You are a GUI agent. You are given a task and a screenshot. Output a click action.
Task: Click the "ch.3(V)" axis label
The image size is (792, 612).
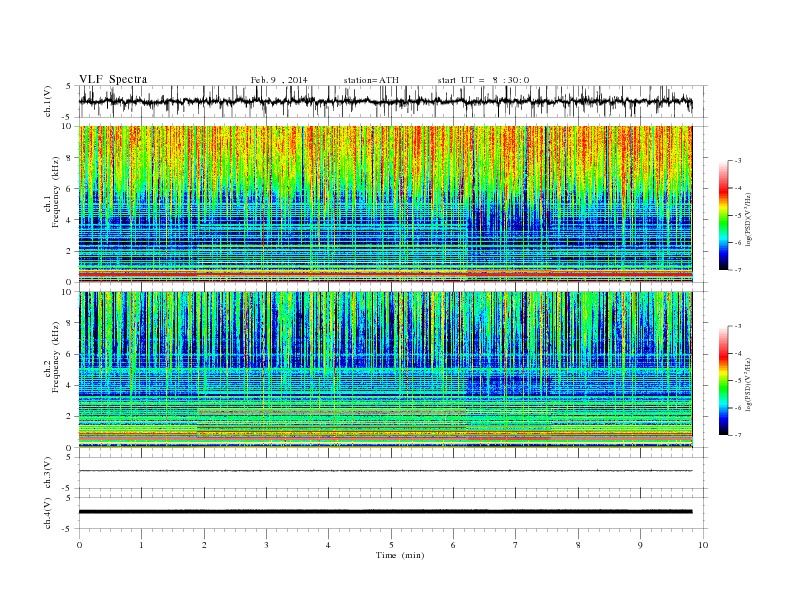click(x=48, y=473)
